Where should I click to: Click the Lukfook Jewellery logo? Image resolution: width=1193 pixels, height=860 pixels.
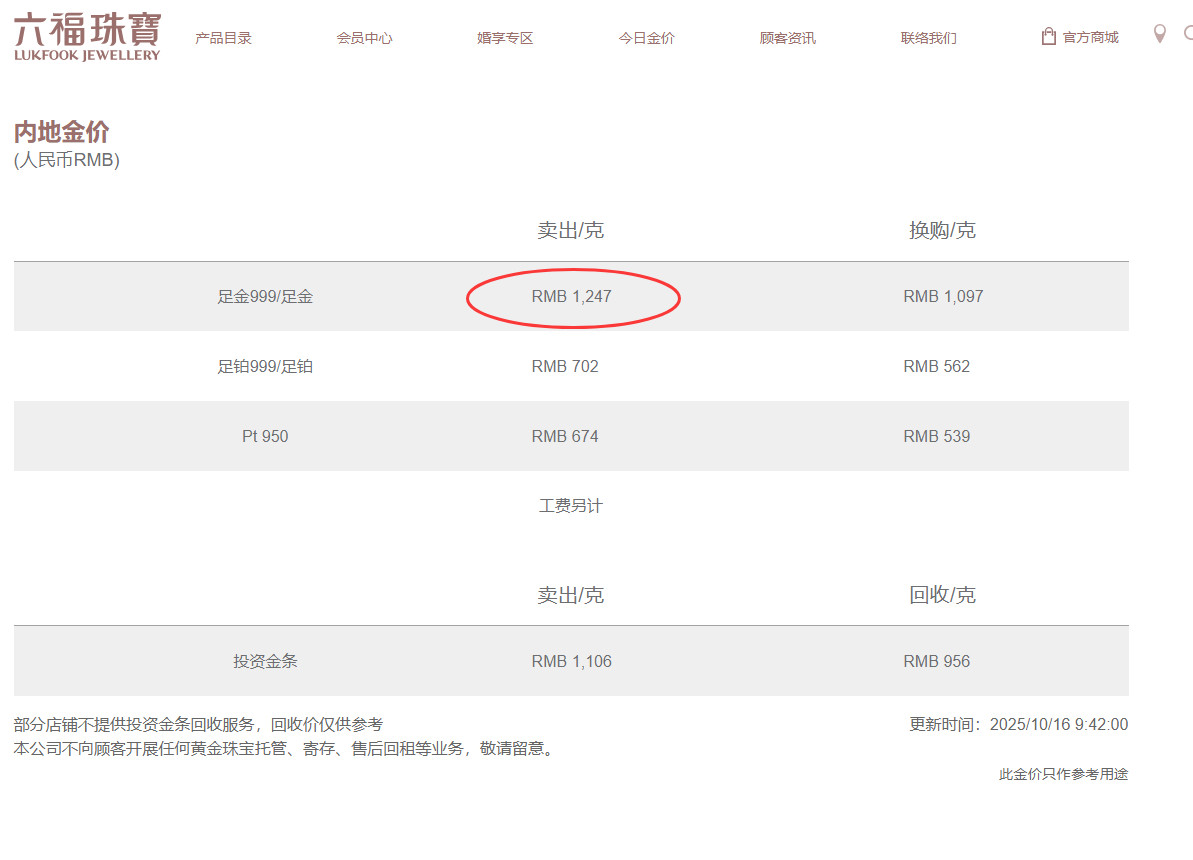pos(87,37)
